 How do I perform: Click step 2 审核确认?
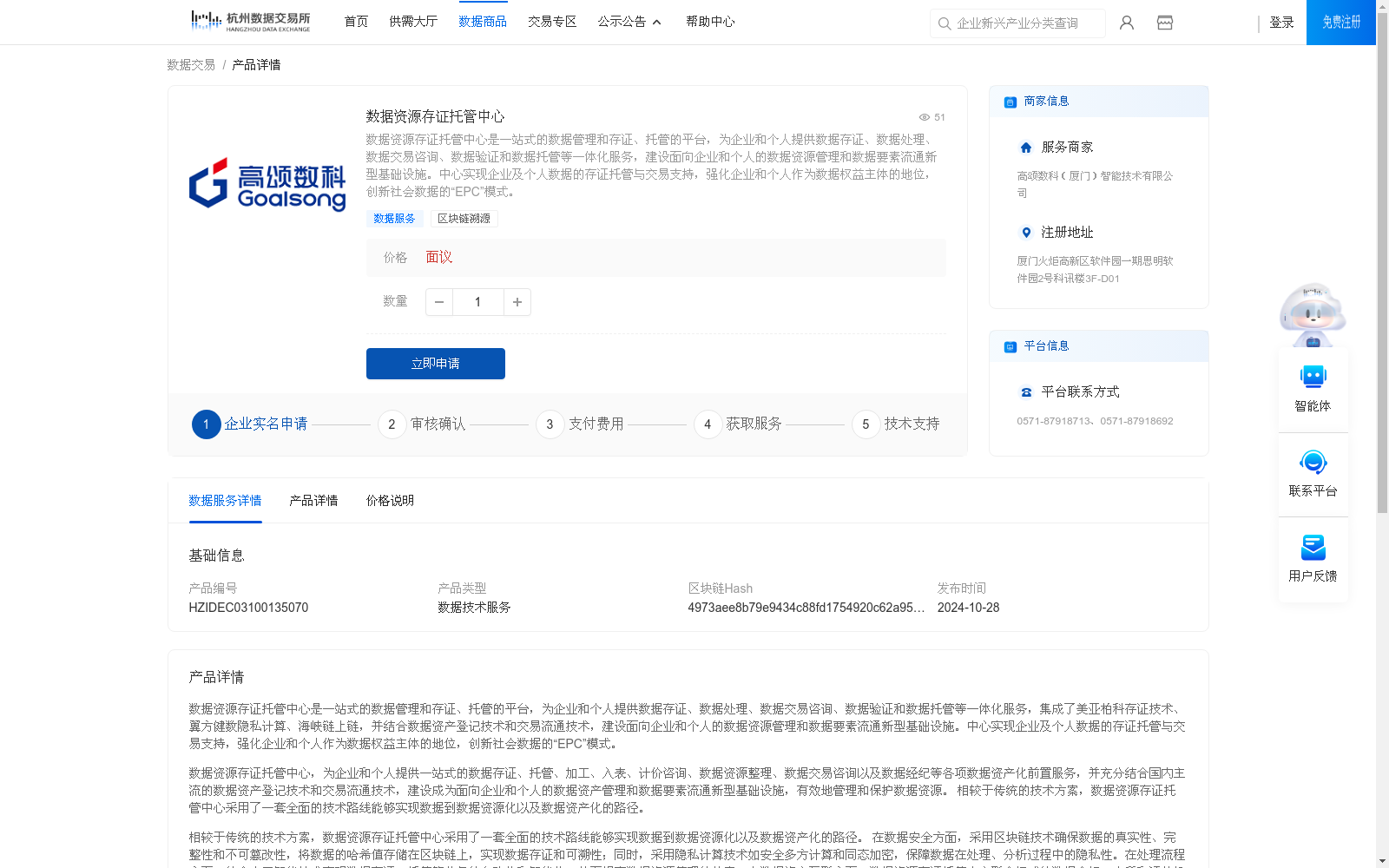[422, 424]
